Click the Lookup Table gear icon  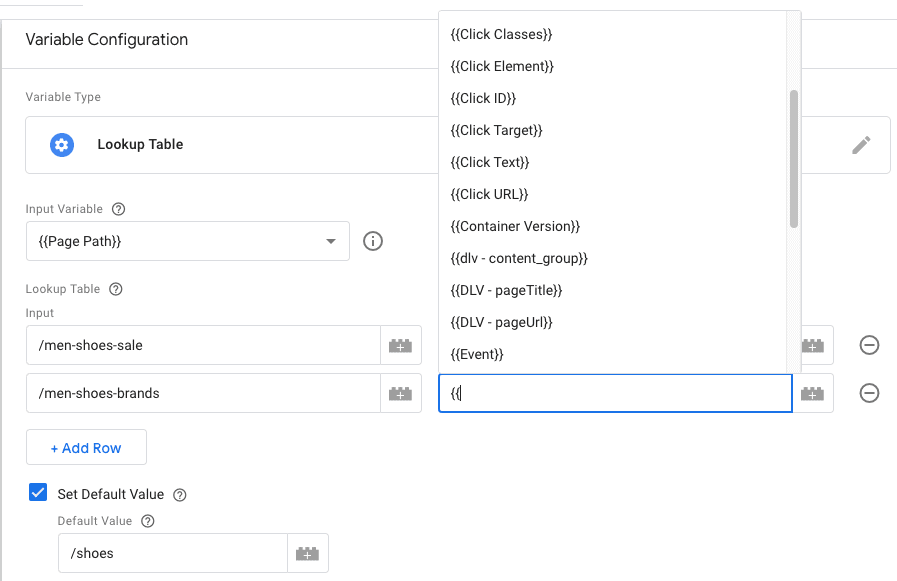click(x=61, y=145)
